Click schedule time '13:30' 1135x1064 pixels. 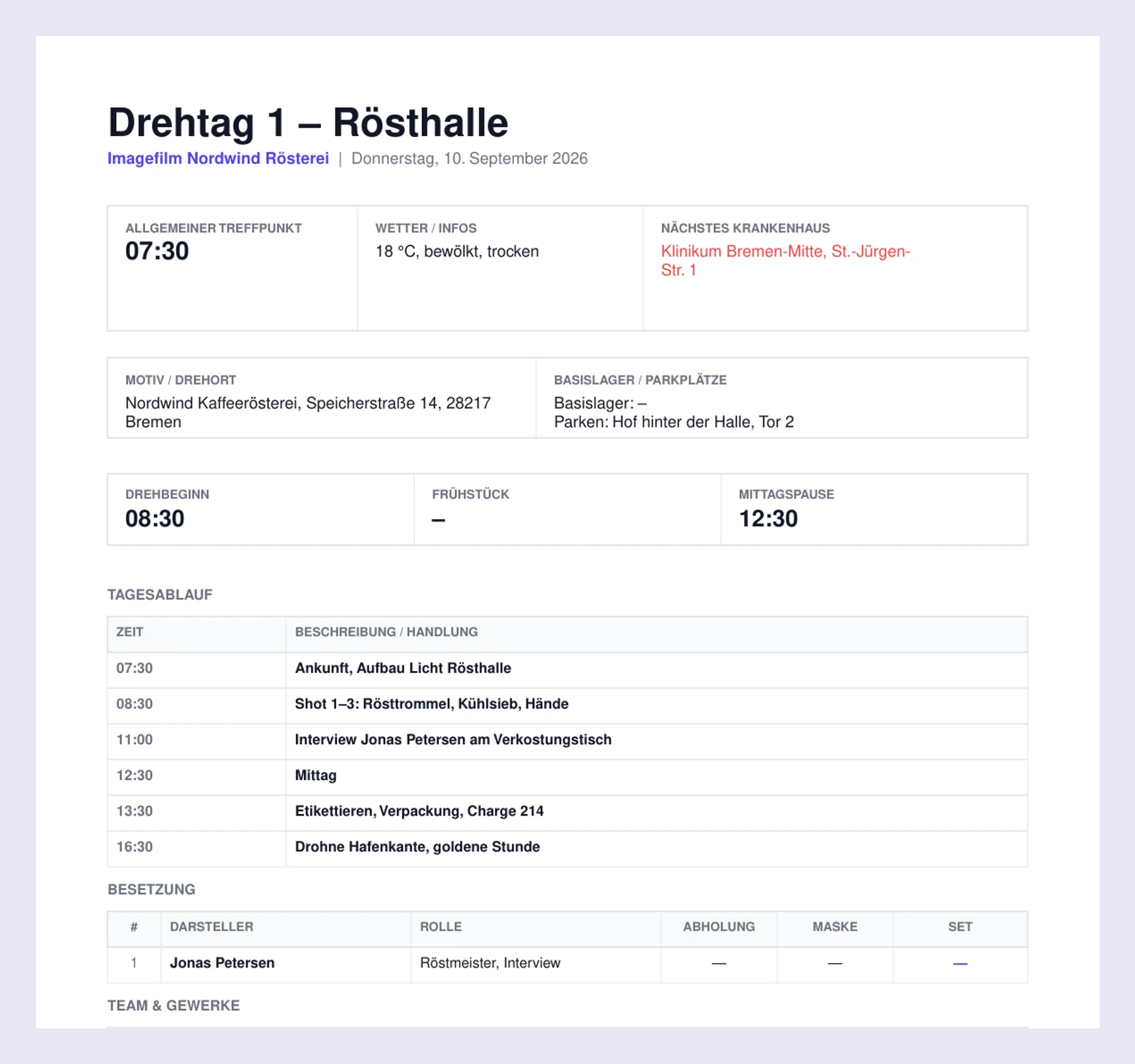134,811
